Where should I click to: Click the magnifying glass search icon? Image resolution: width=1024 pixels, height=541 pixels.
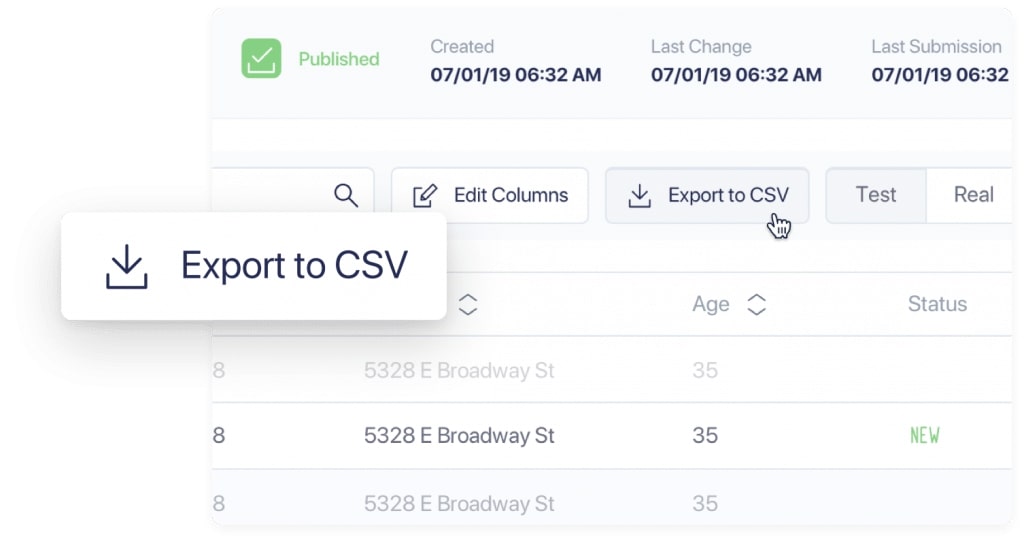[346, 196]
